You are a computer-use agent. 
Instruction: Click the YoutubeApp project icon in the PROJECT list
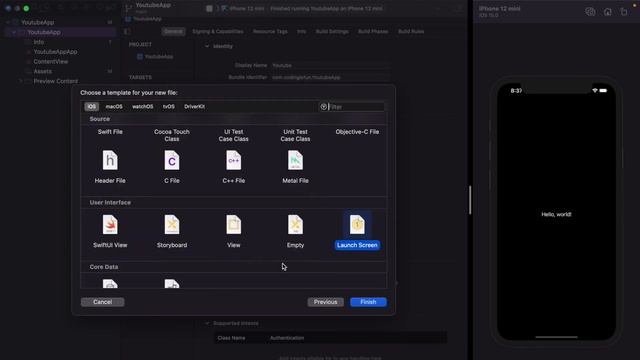pos(140,56)
